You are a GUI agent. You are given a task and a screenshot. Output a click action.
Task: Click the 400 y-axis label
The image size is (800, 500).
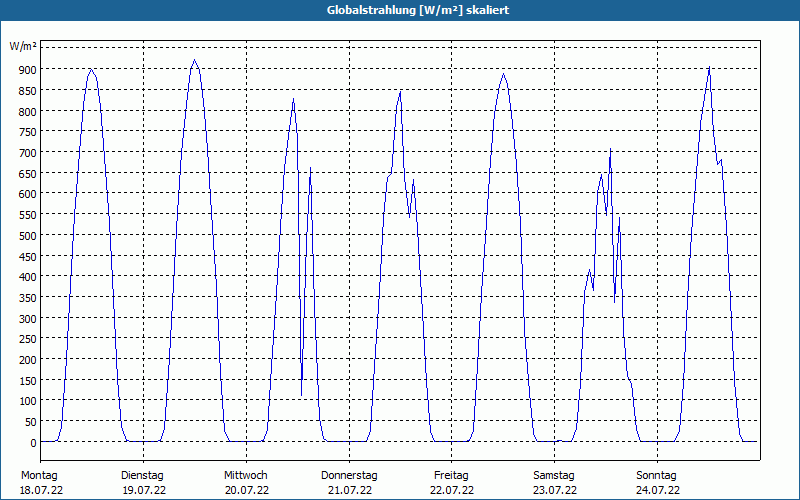coord(28,277)
